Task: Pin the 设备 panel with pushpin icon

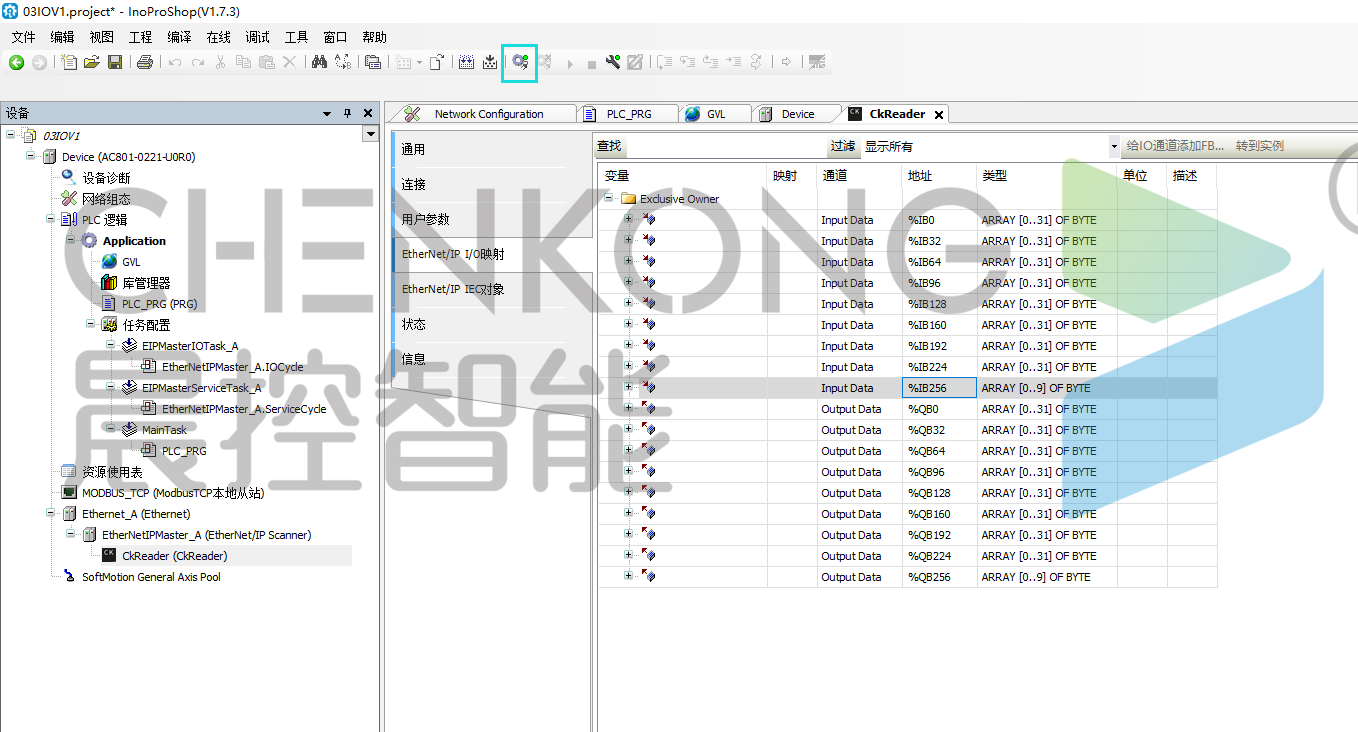Action: pos(347,114)
